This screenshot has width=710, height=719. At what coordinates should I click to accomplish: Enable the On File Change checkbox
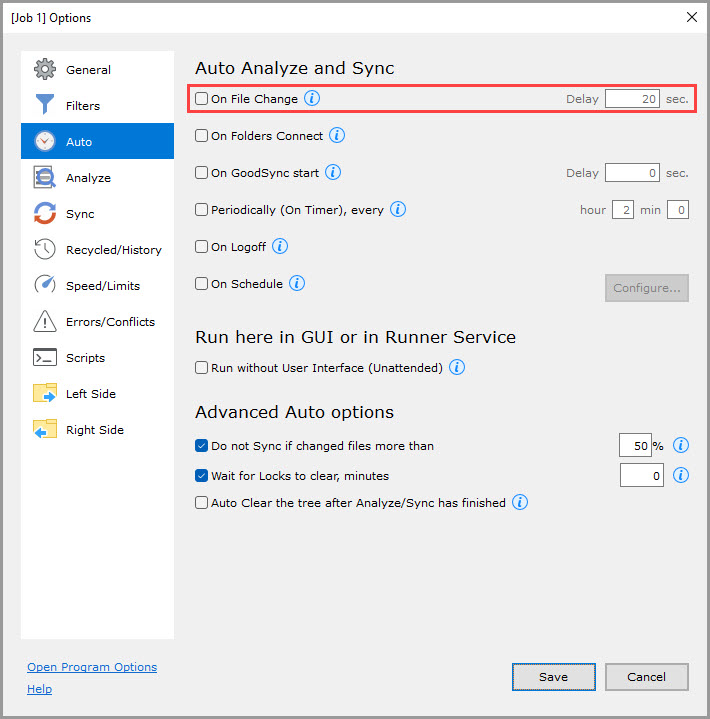[202, 99]
